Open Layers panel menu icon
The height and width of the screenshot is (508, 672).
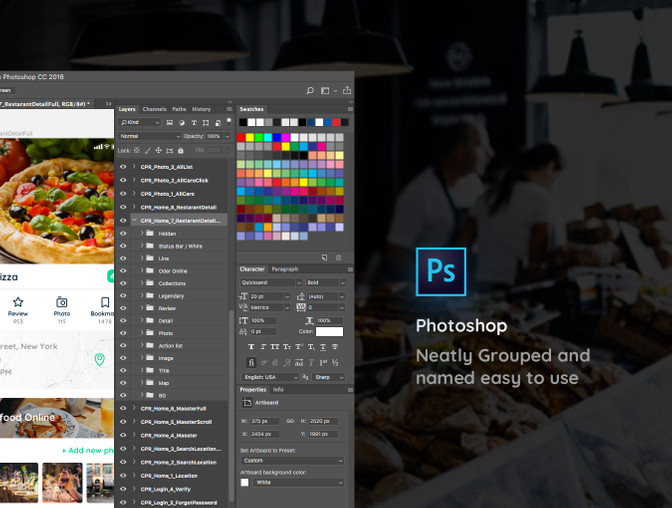pos(229,109)
